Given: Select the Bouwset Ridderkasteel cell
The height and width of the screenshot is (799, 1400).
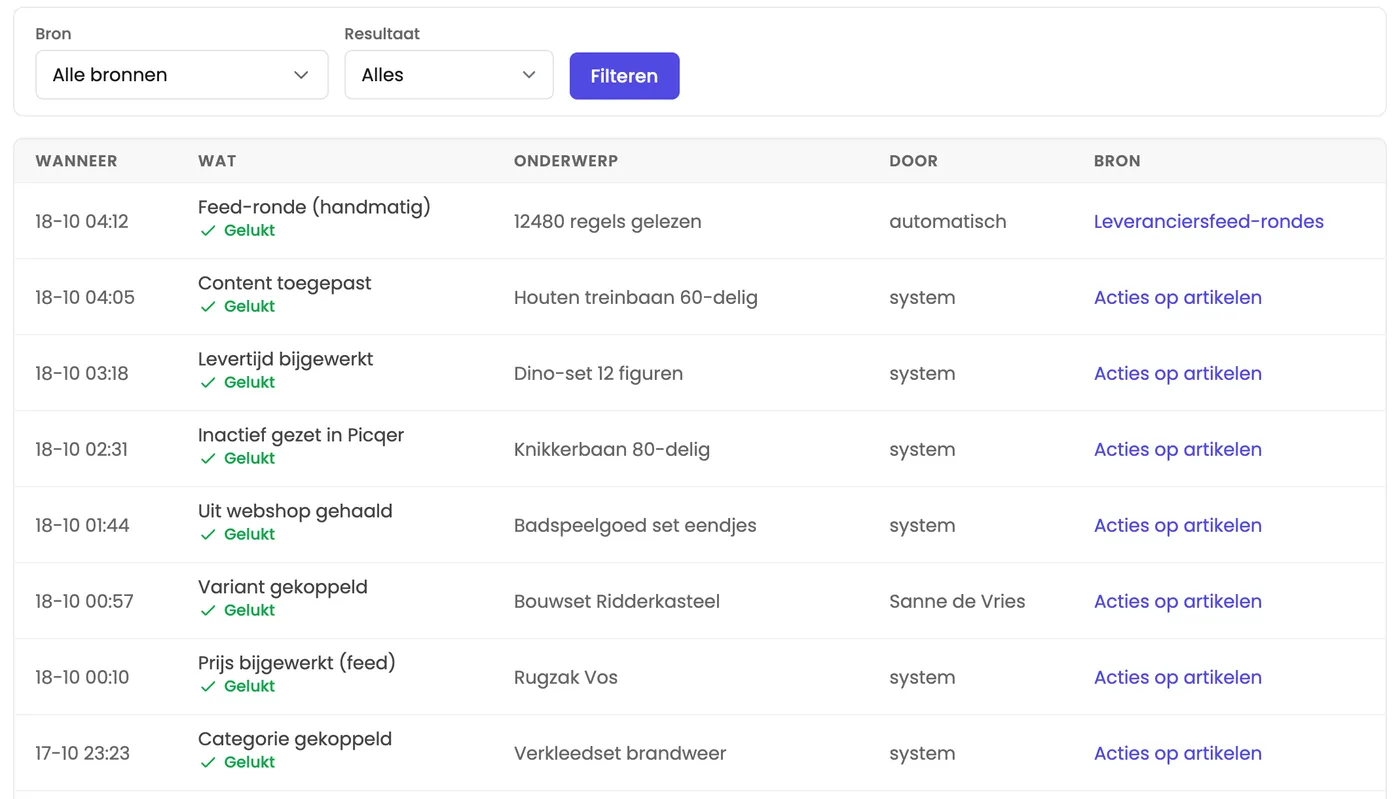Looking at the screenshot, I should (x=616, y=601).
